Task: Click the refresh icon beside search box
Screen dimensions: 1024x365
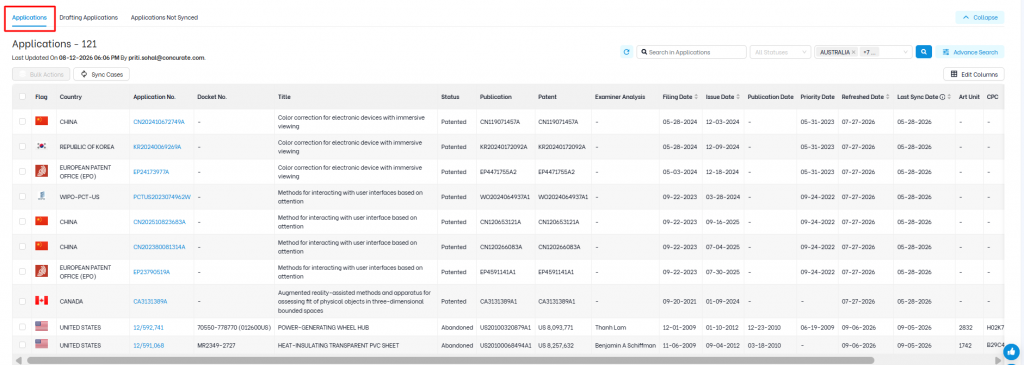Action: (x=626, y=52)
